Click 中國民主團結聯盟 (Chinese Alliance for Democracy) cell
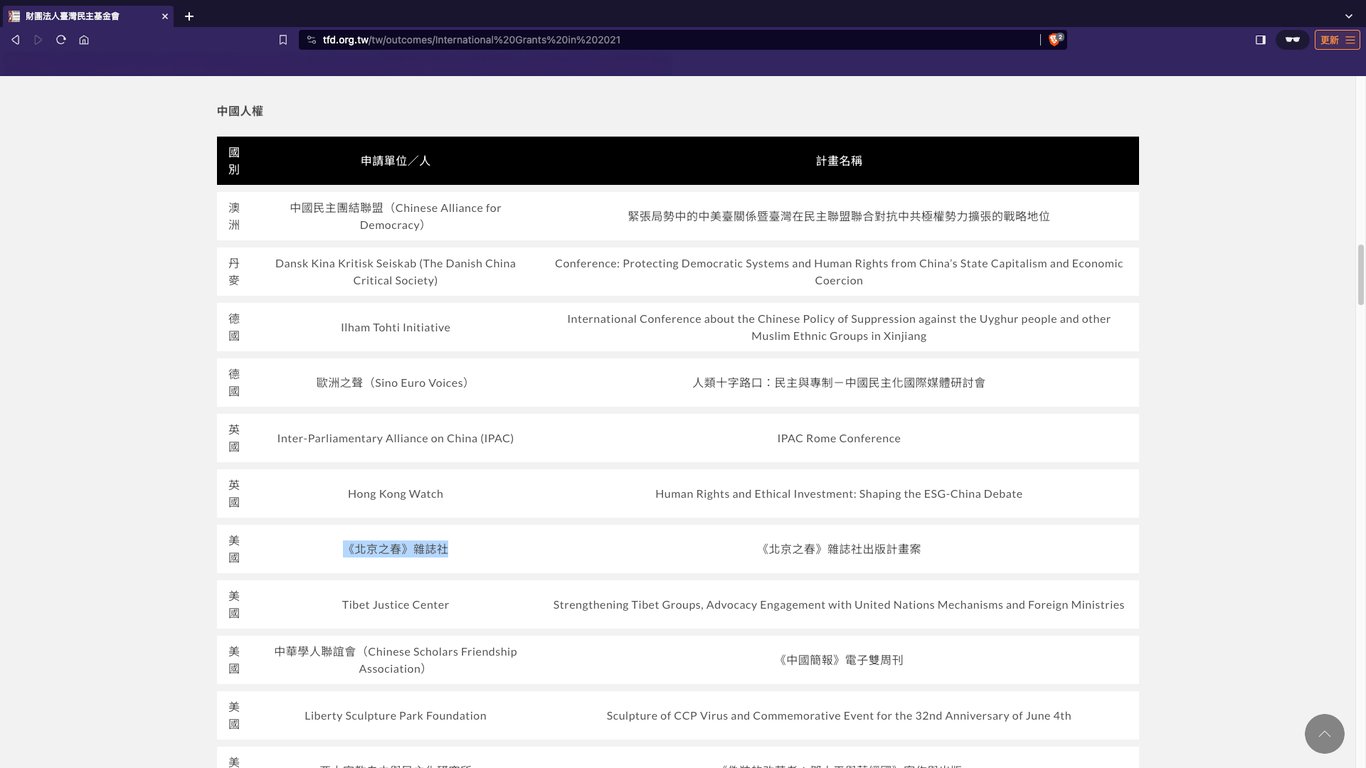This screenshot has height=768, width=1366. point(395,216)
